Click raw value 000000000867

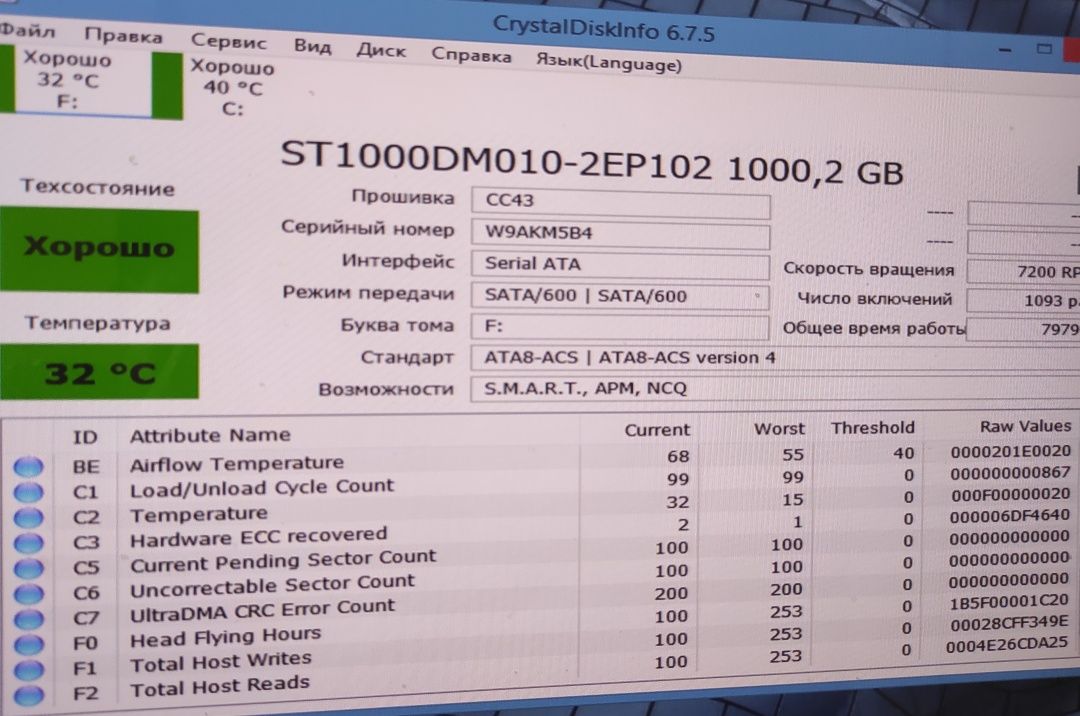point(1010,473)
